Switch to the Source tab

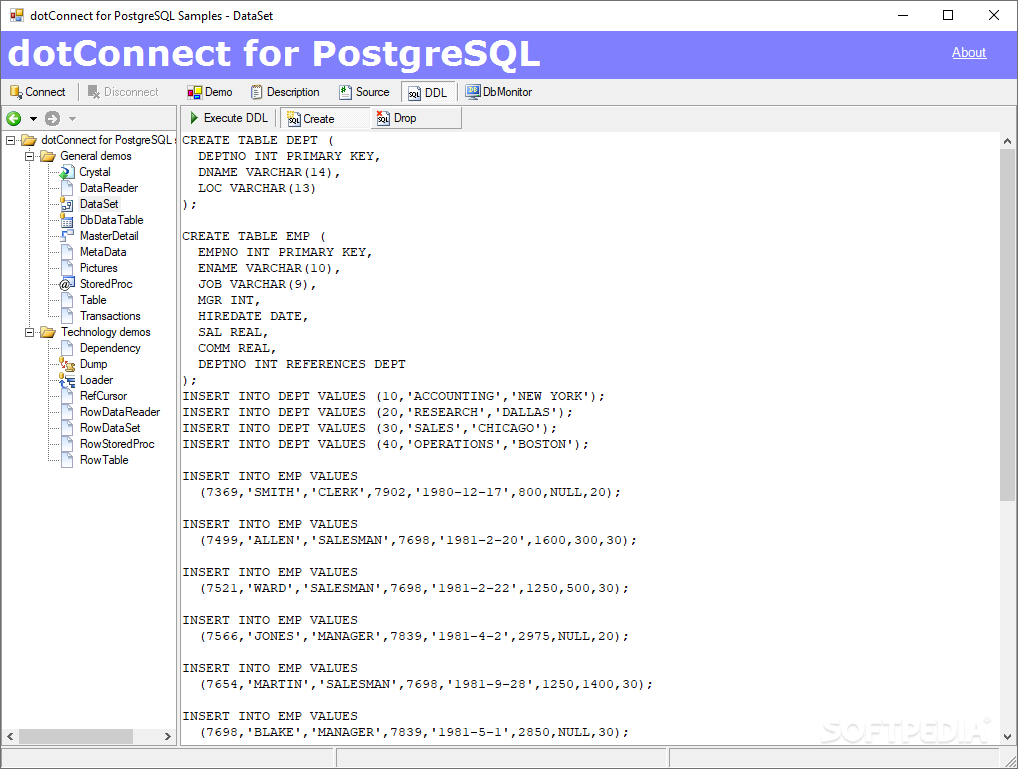tap(364, 92)
